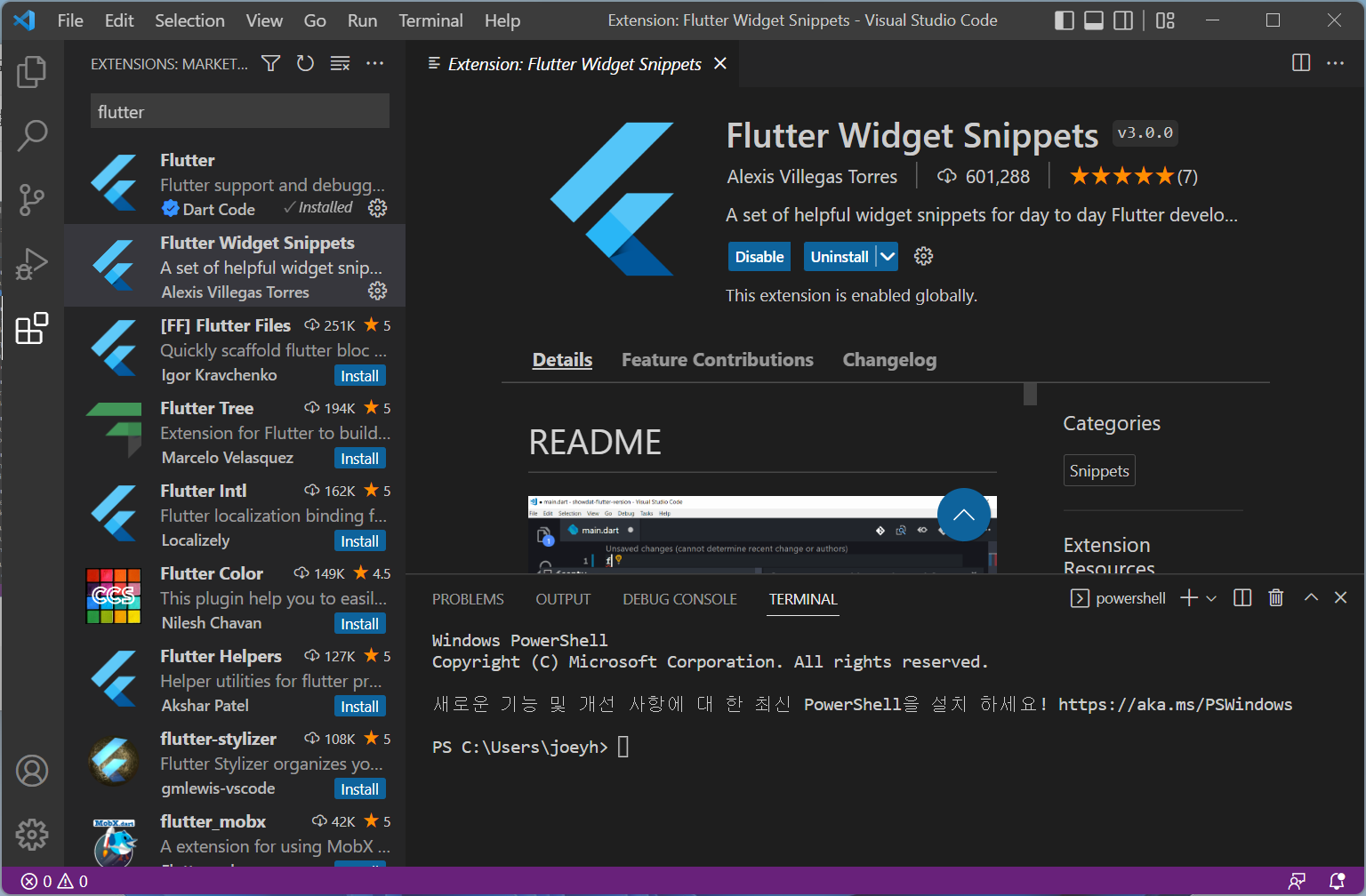Install the Flutter Color extension

359,624
